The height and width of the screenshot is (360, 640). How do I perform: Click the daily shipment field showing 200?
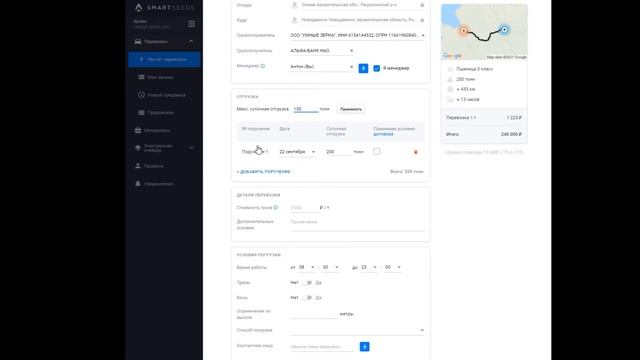pos(338,152)
